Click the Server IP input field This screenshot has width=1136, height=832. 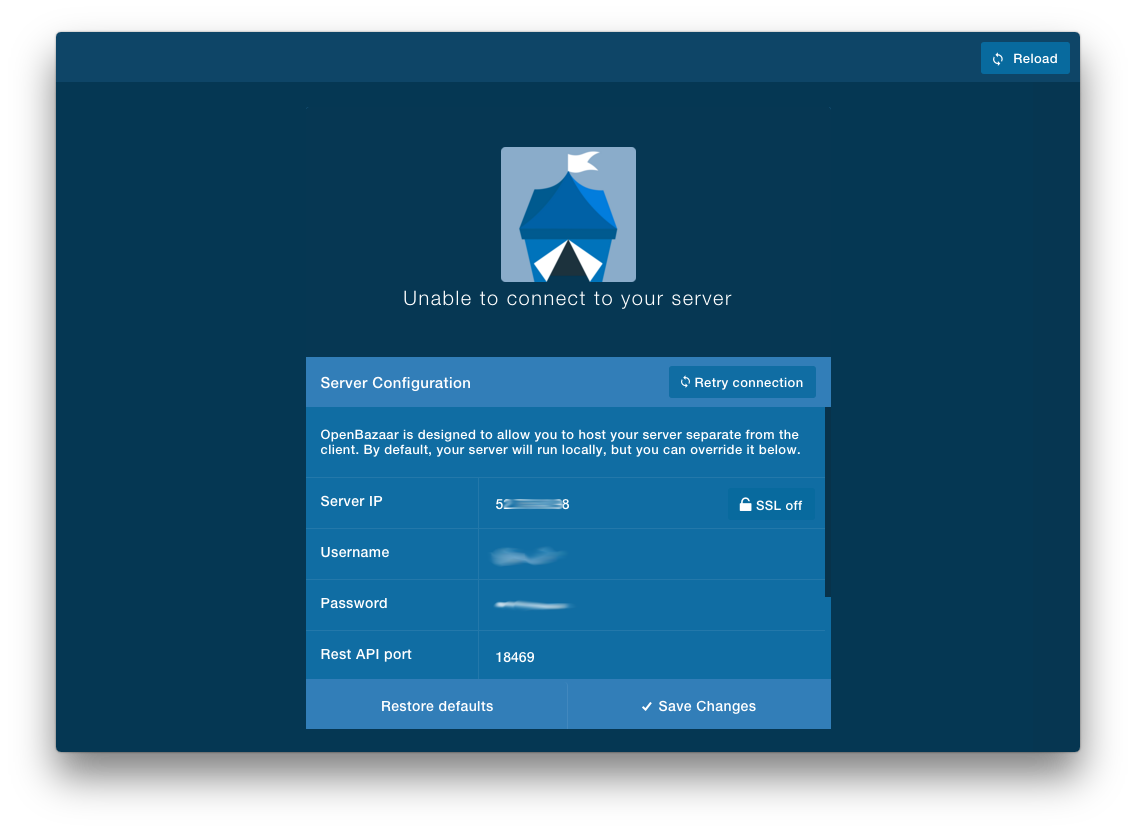coord(603,504)
